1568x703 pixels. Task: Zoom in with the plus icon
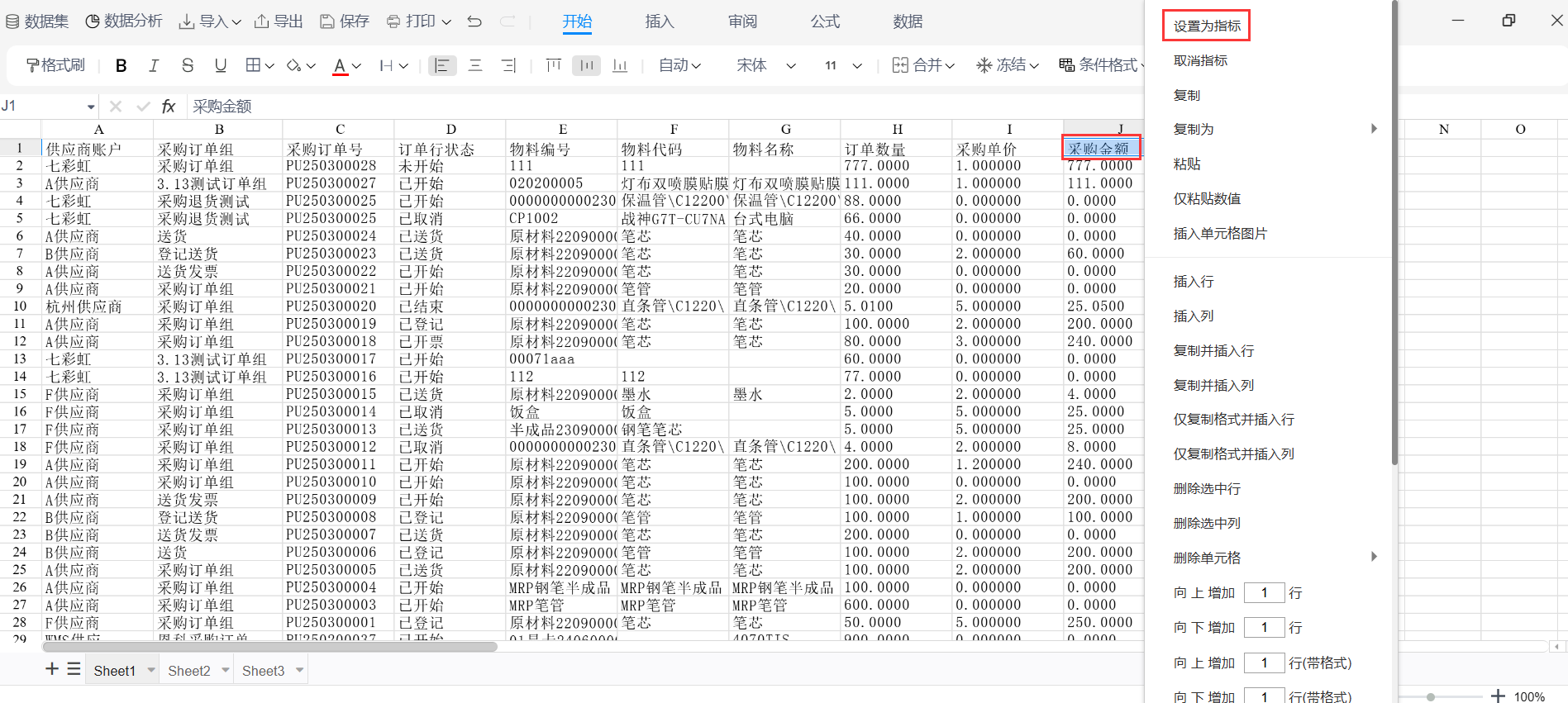(x=1498, y=696)
